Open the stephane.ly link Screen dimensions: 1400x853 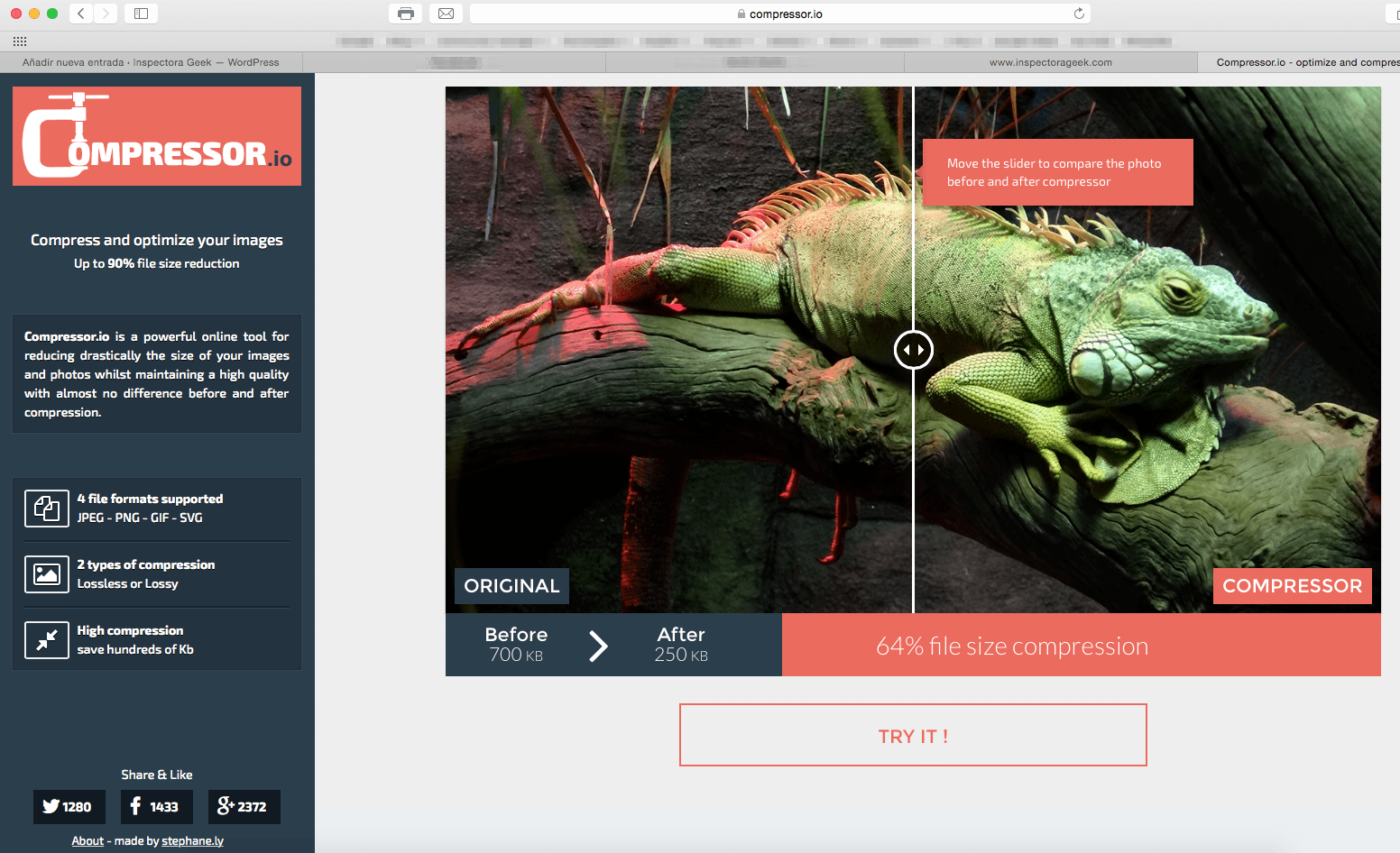(193, 840)
